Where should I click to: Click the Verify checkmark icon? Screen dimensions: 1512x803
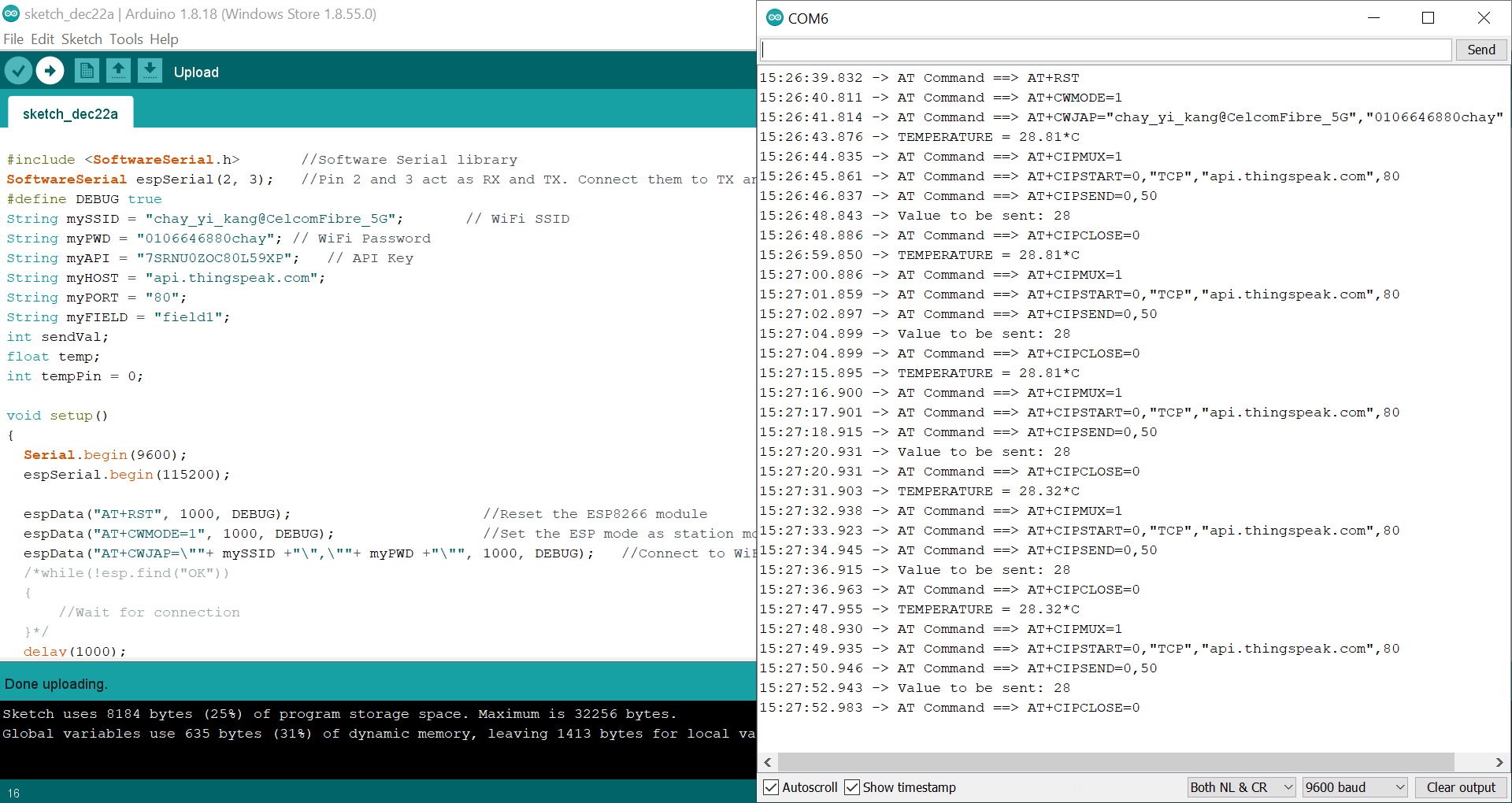[18, 71]
